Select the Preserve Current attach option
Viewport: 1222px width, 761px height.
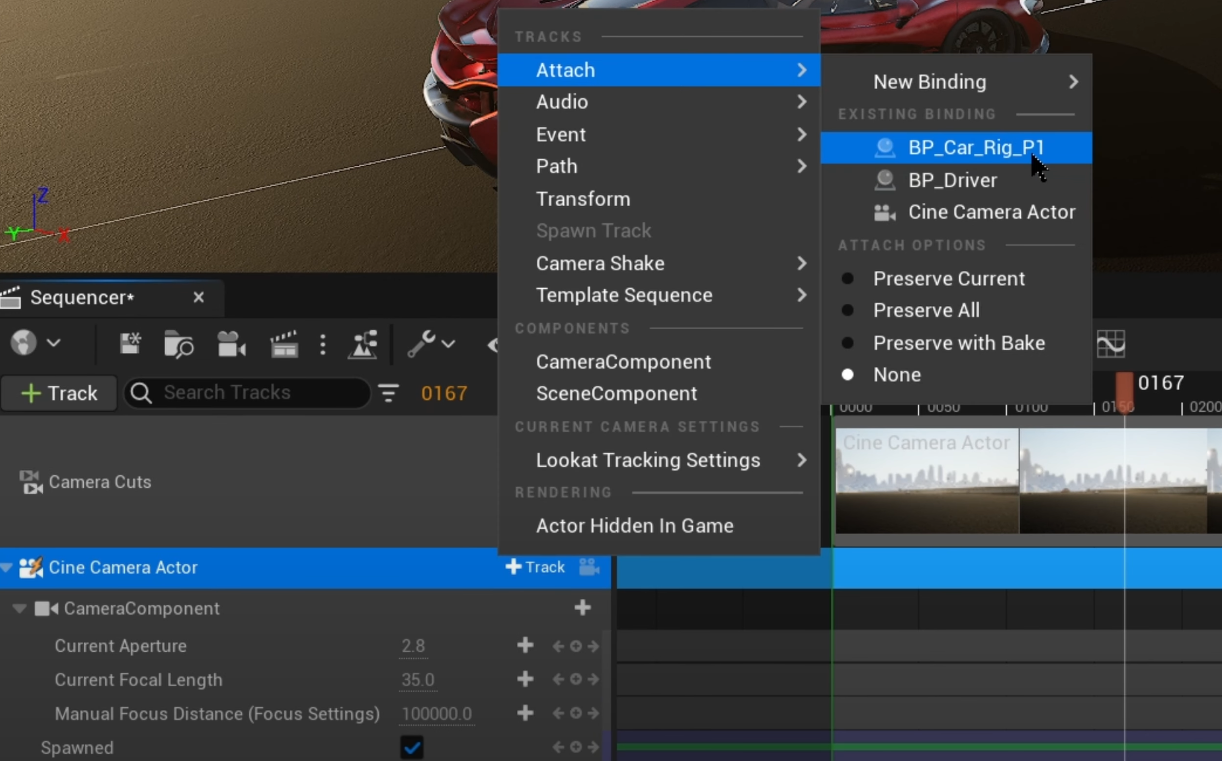click(948, 278)
